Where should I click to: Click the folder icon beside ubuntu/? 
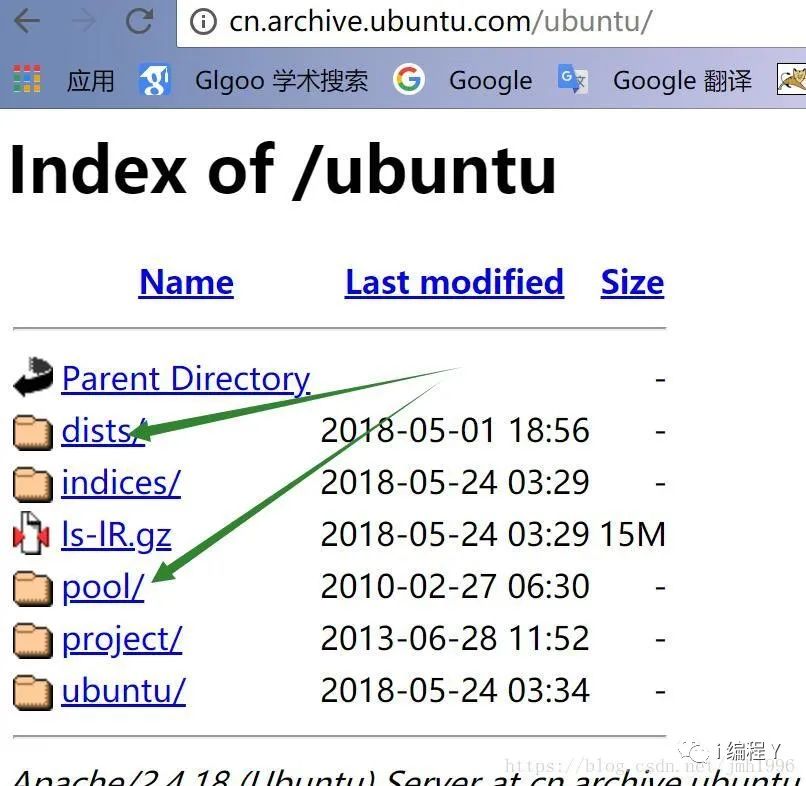tap(32, 692)
